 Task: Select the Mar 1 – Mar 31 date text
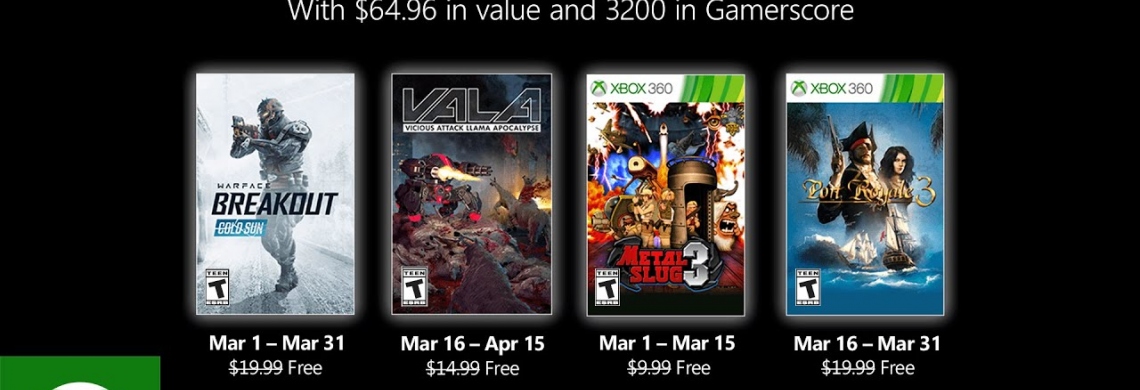276,342
